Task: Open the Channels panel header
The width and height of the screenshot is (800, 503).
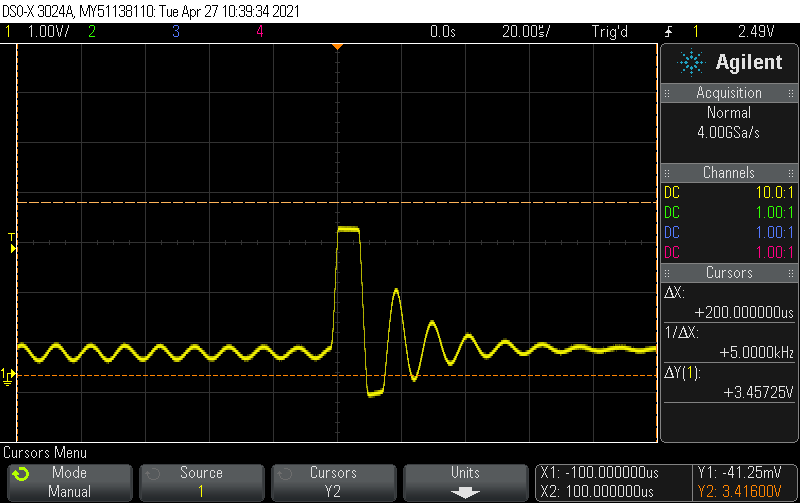Action: (729, 173)
